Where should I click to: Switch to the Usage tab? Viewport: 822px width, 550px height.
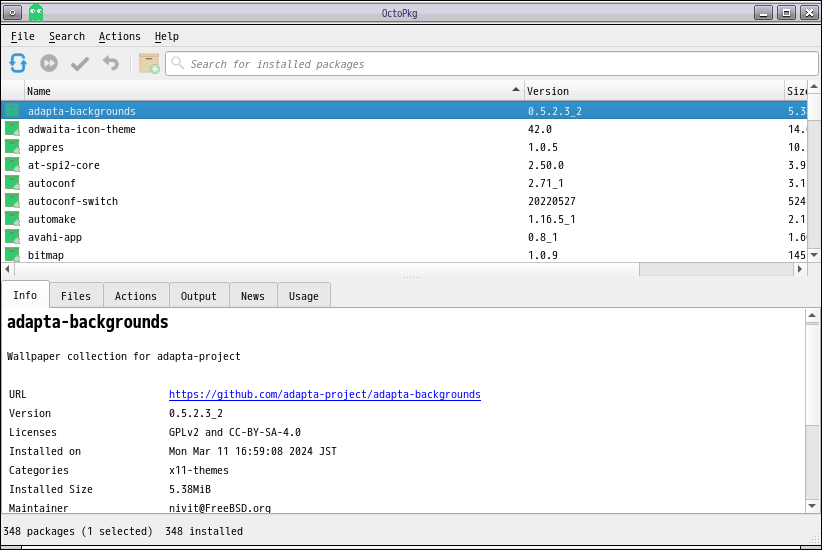click(x=304, y=296)
